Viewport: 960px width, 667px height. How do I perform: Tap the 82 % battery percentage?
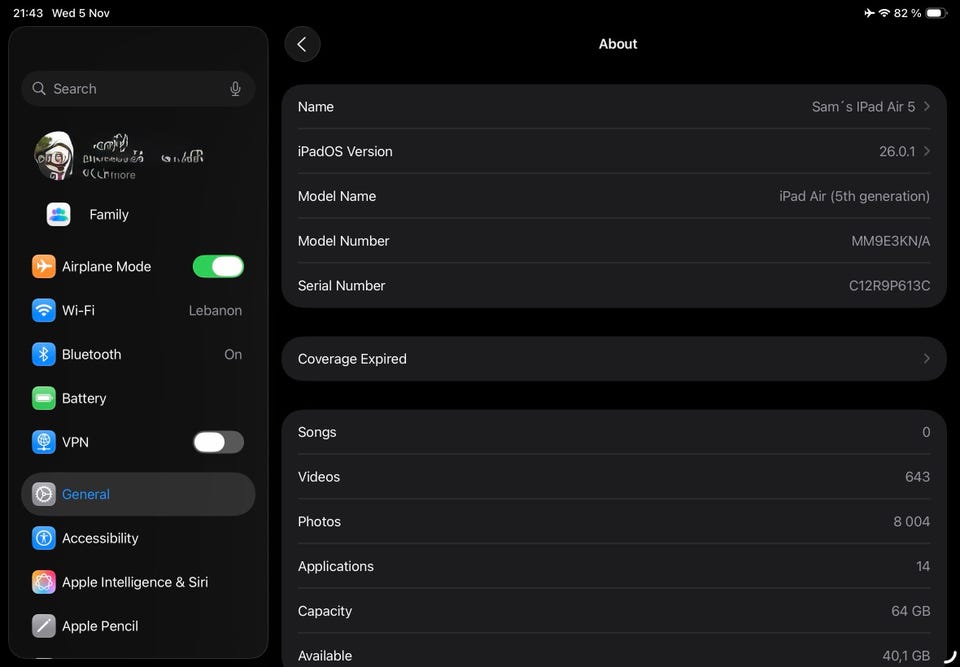(x=907, y=13)
